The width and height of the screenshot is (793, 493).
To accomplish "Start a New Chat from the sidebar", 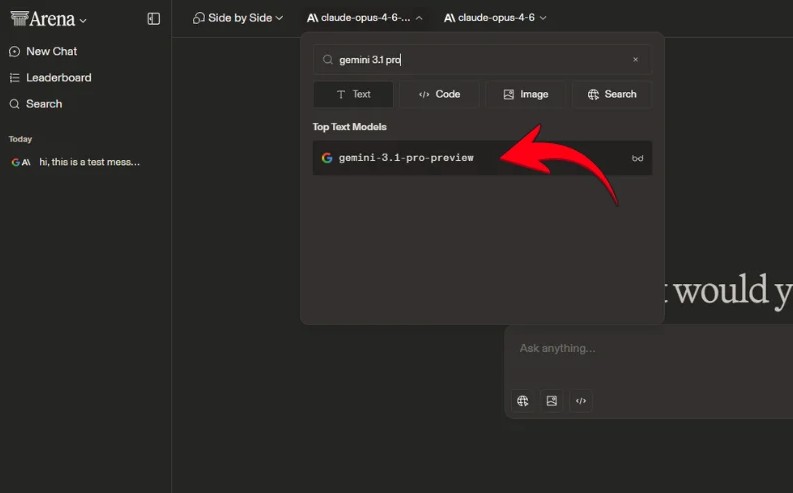I will (51, 51).
